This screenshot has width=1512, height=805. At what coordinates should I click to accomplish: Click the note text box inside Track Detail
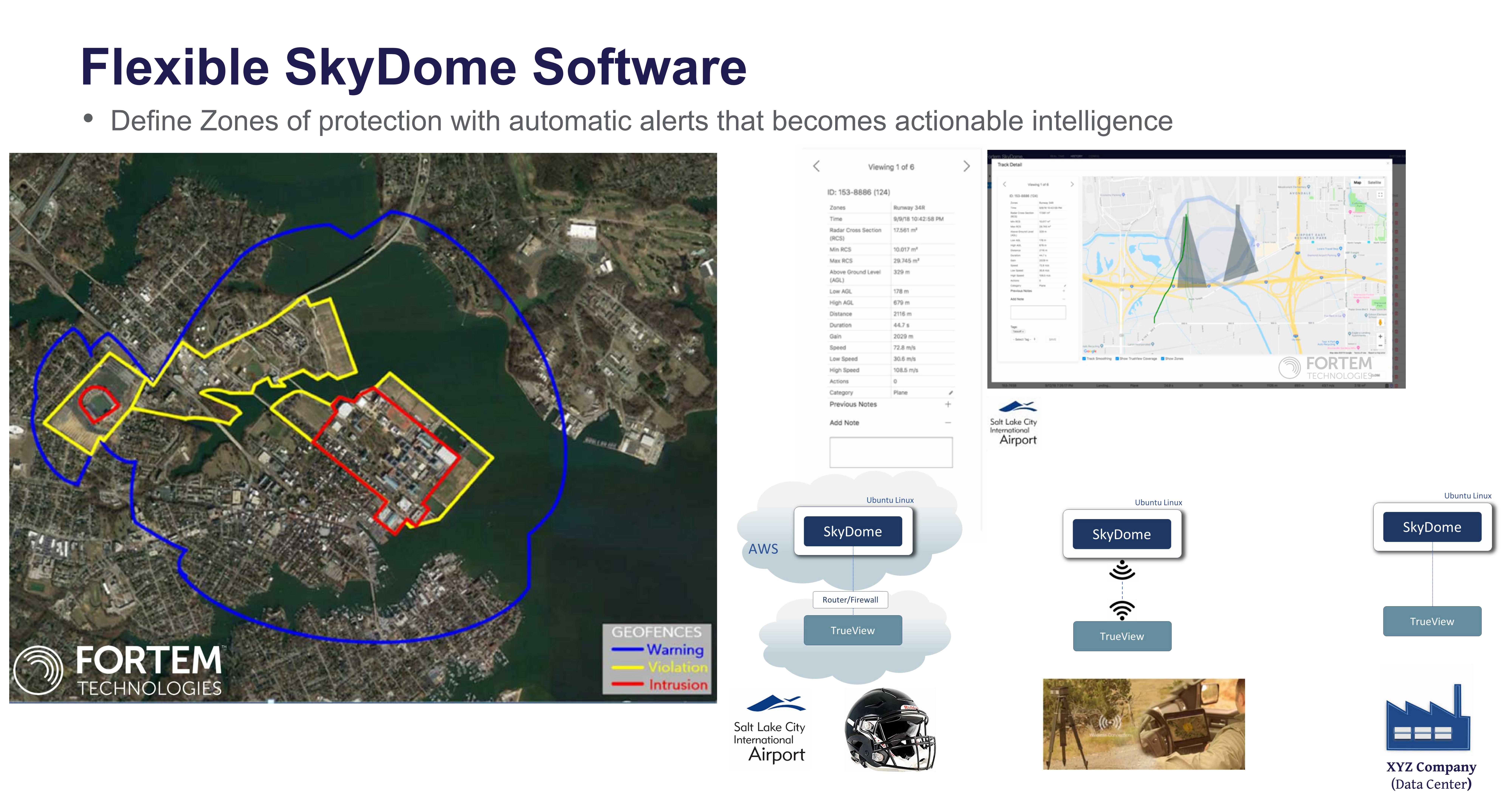click(1038, 313)
